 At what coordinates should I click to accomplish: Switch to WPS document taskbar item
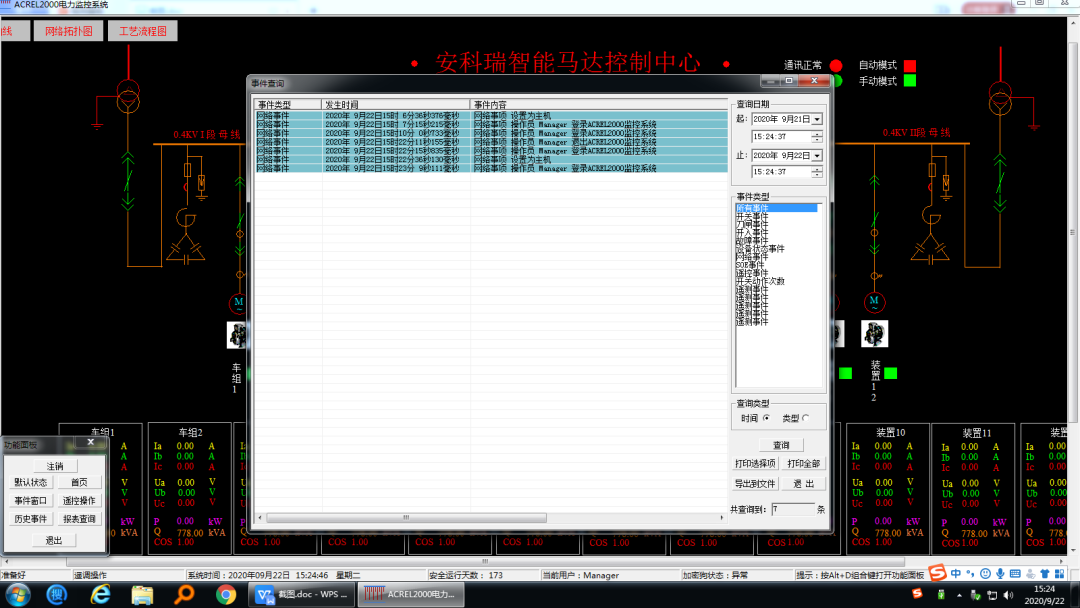(302, 594)
